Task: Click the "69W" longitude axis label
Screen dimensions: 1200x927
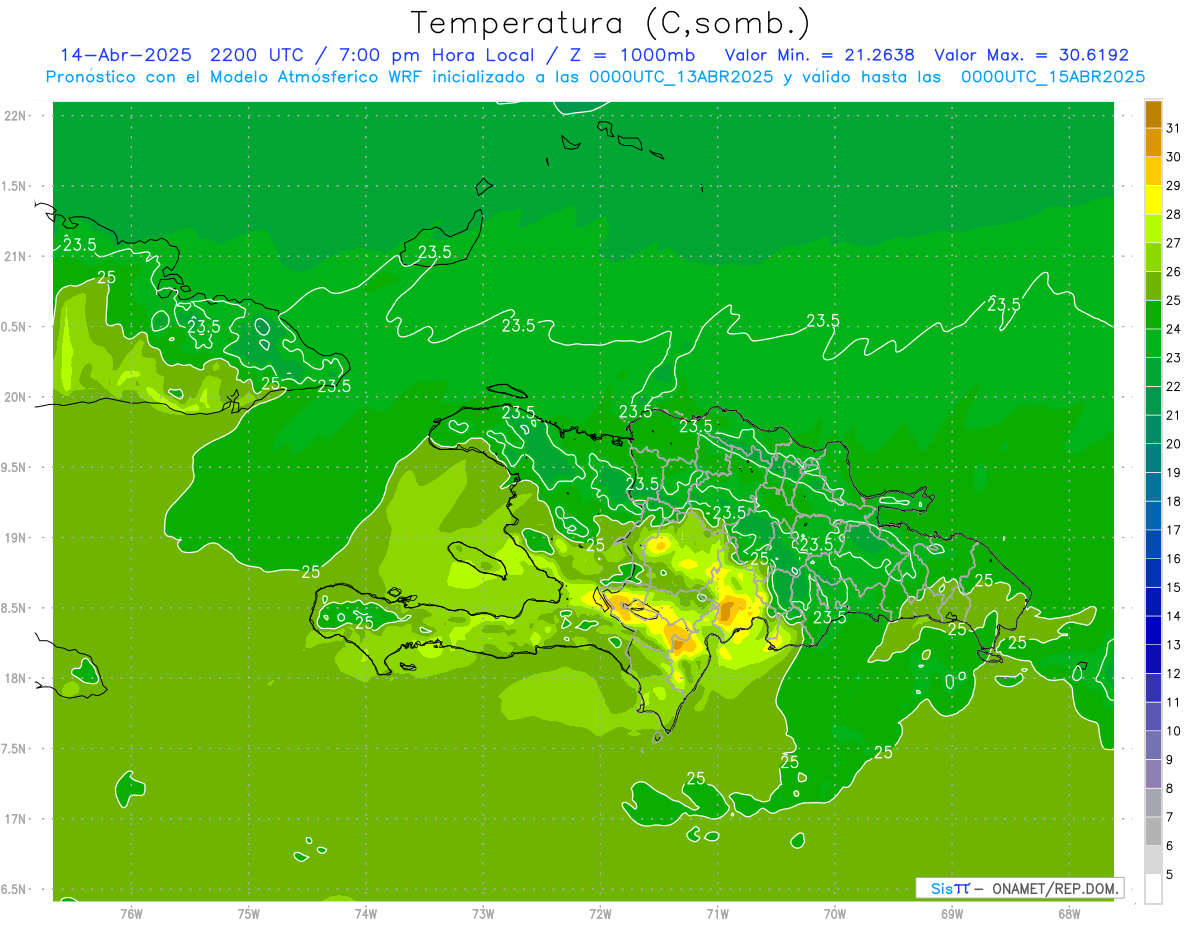Action: (x=952, y=913)
